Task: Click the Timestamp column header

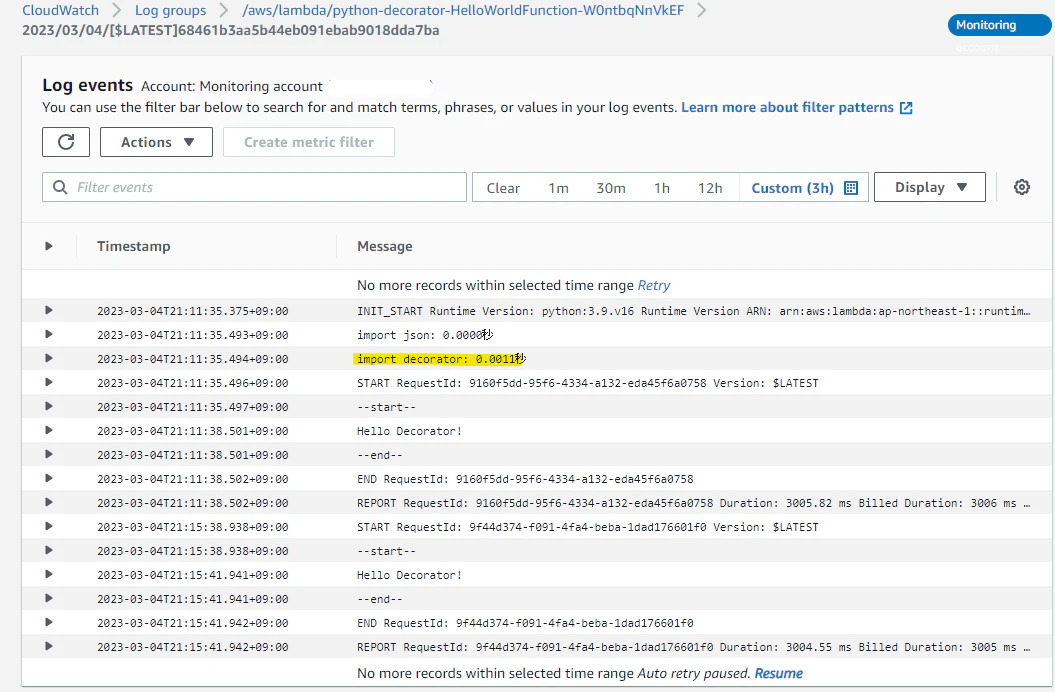Action: pos(133,246)
